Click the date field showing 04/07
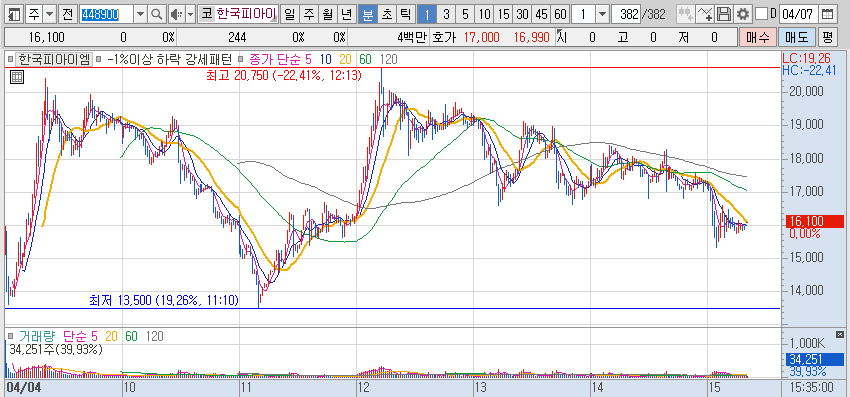The width and height of the screenshot is (850, 397). (798, 14)
